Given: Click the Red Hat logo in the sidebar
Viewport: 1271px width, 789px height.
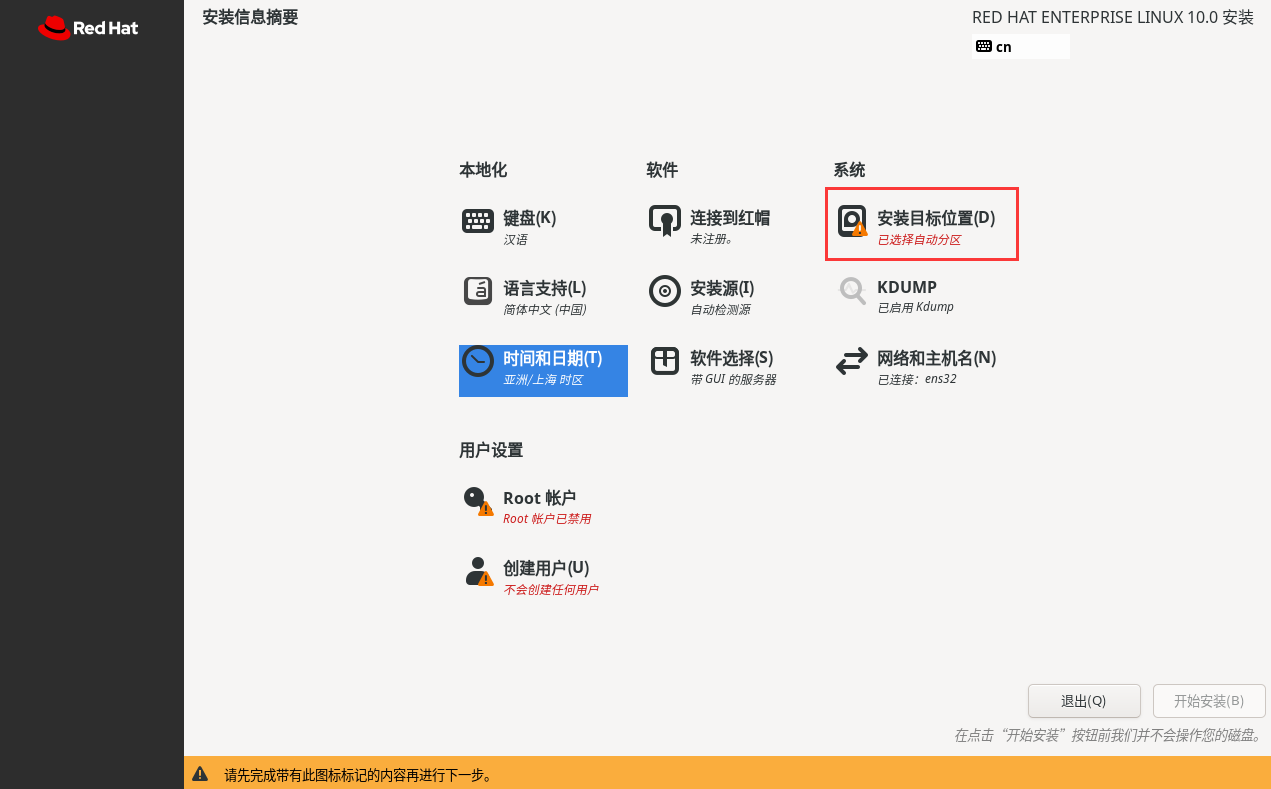Looking at the screenshot, I should point(88,28).
